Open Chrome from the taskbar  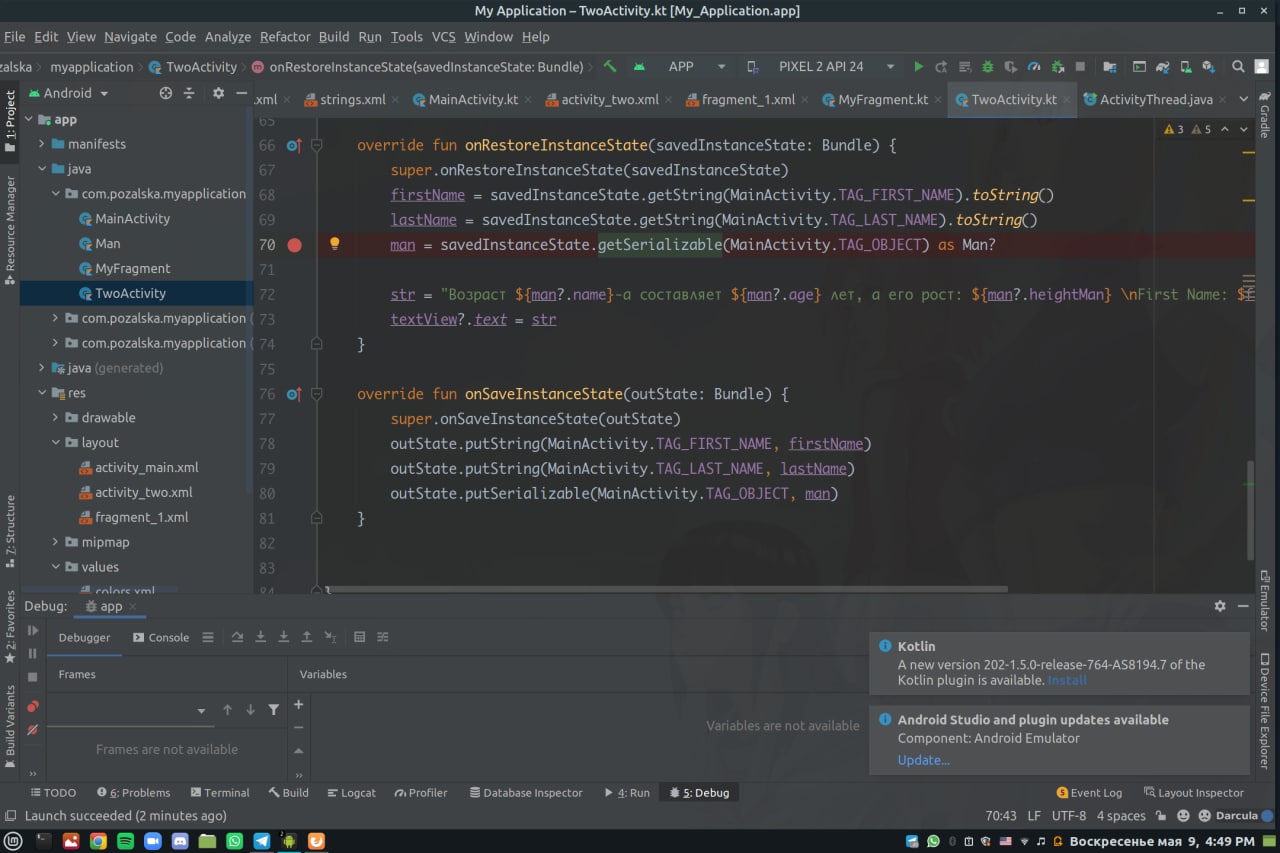tap(98, 841)
